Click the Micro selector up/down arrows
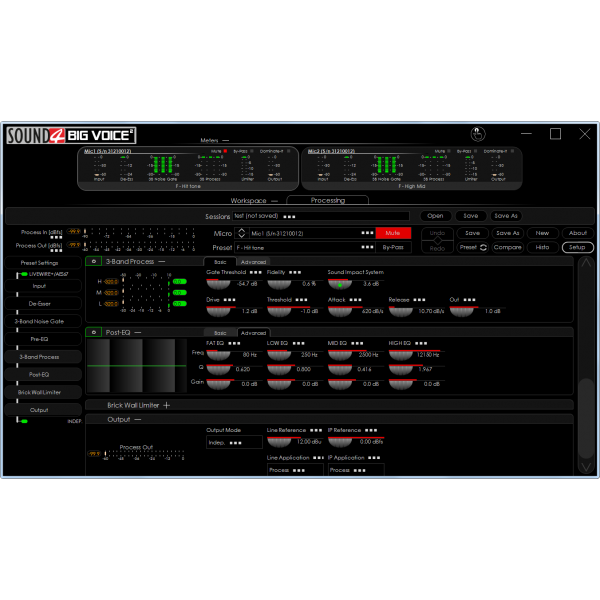600x600 pixels. 241,233
